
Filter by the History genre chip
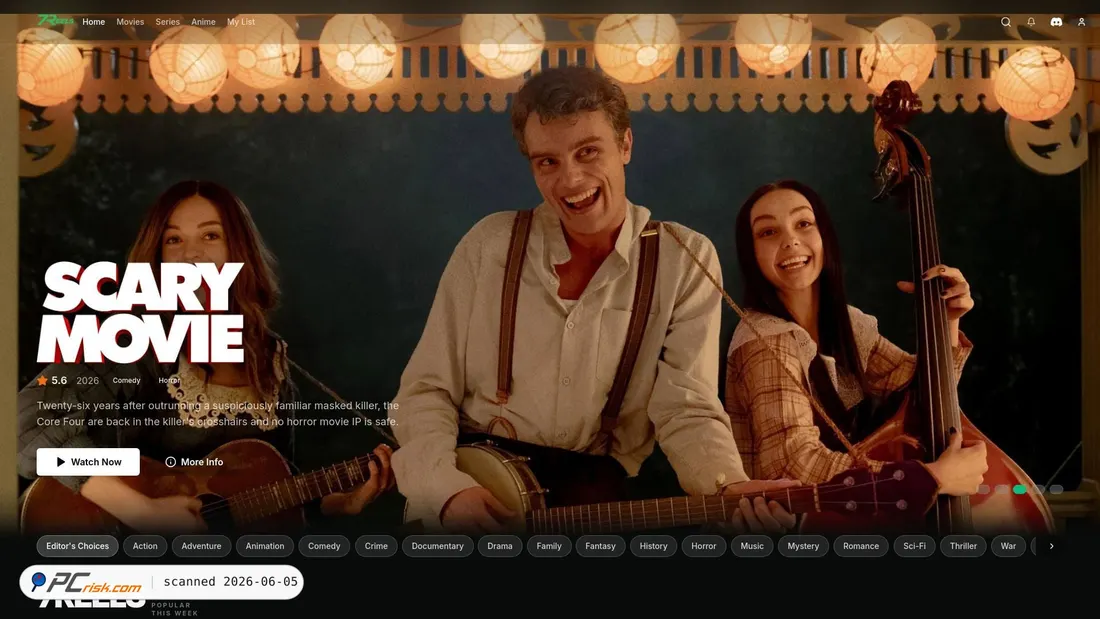point(653,546)
